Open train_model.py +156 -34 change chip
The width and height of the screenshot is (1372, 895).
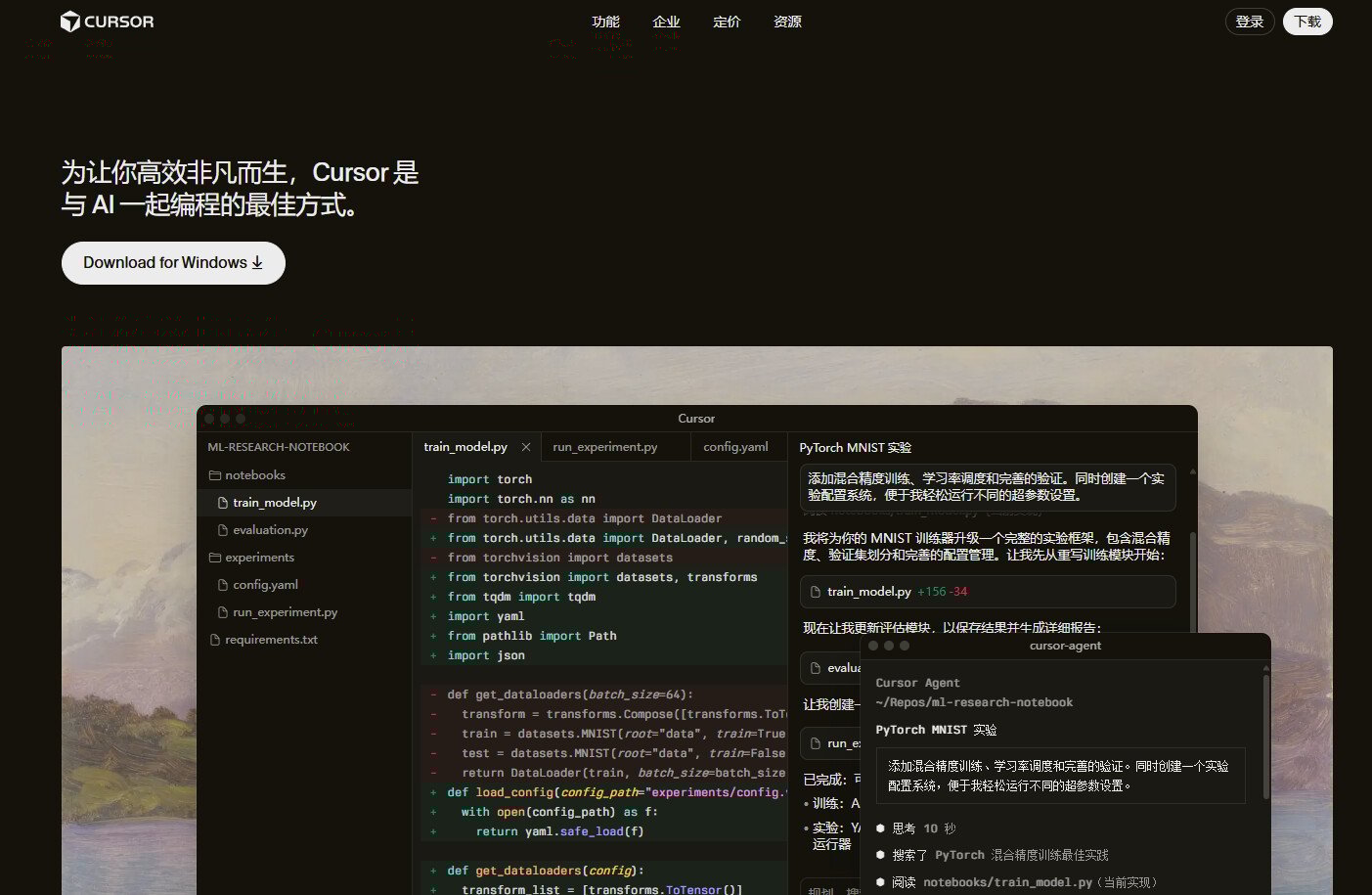[988, 592]
